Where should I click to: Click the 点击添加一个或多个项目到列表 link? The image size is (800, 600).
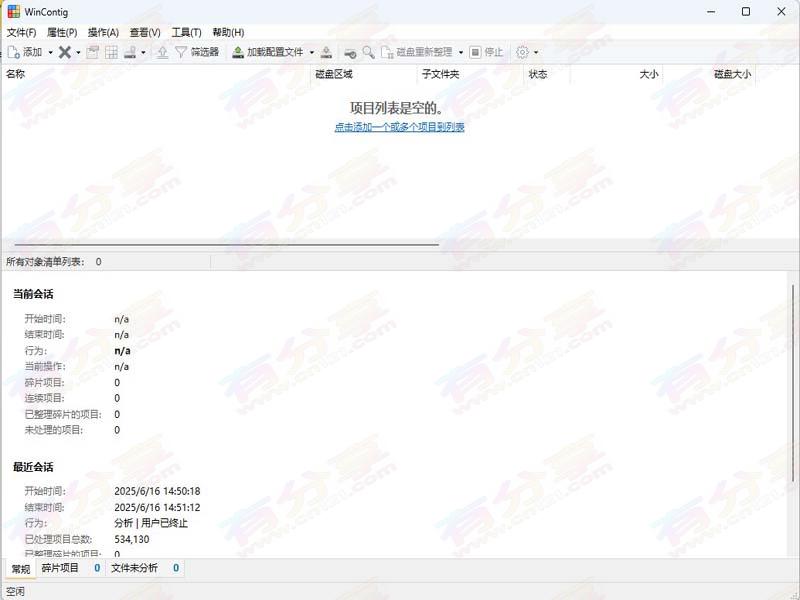[399, 127]
